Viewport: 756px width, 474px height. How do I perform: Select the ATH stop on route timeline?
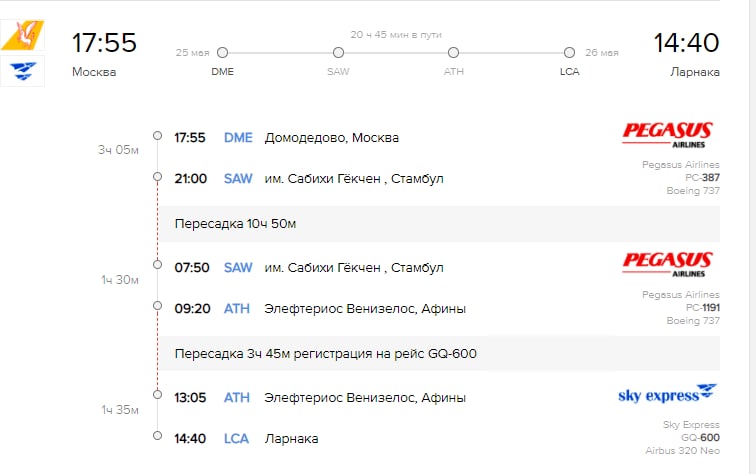click(454, 53)
